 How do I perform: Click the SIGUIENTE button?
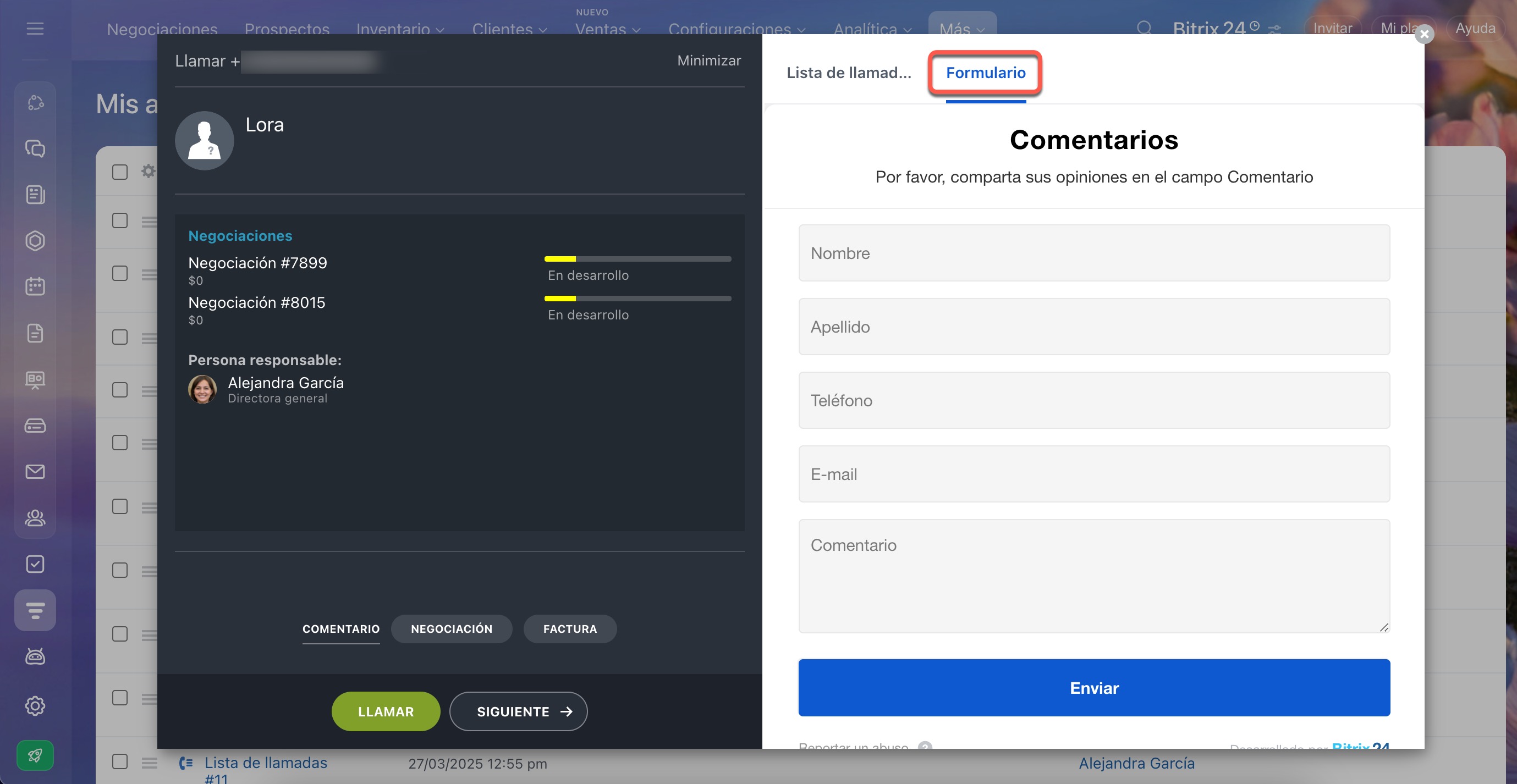[x=518, y=711]
